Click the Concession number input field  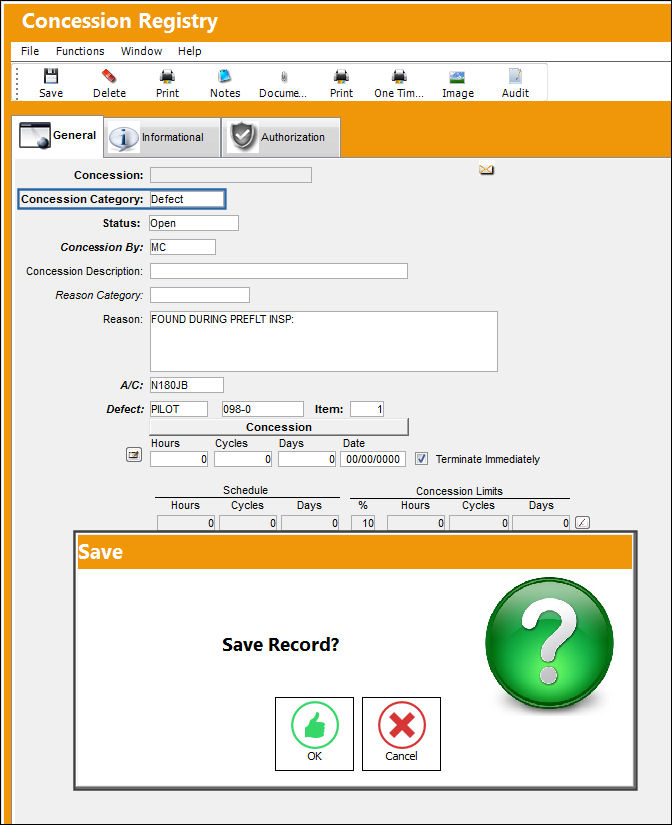tap(231, 175)
